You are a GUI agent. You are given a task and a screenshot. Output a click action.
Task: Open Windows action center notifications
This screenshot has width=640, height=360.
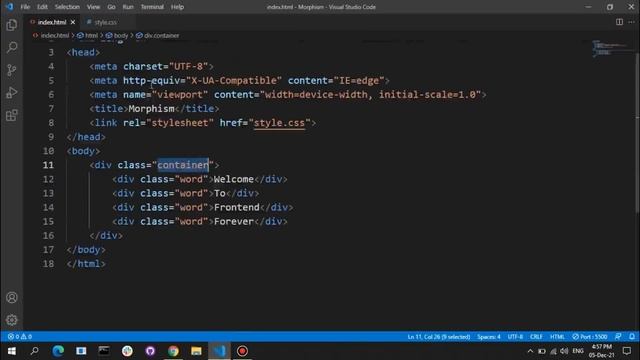click(x=627, y=351)
